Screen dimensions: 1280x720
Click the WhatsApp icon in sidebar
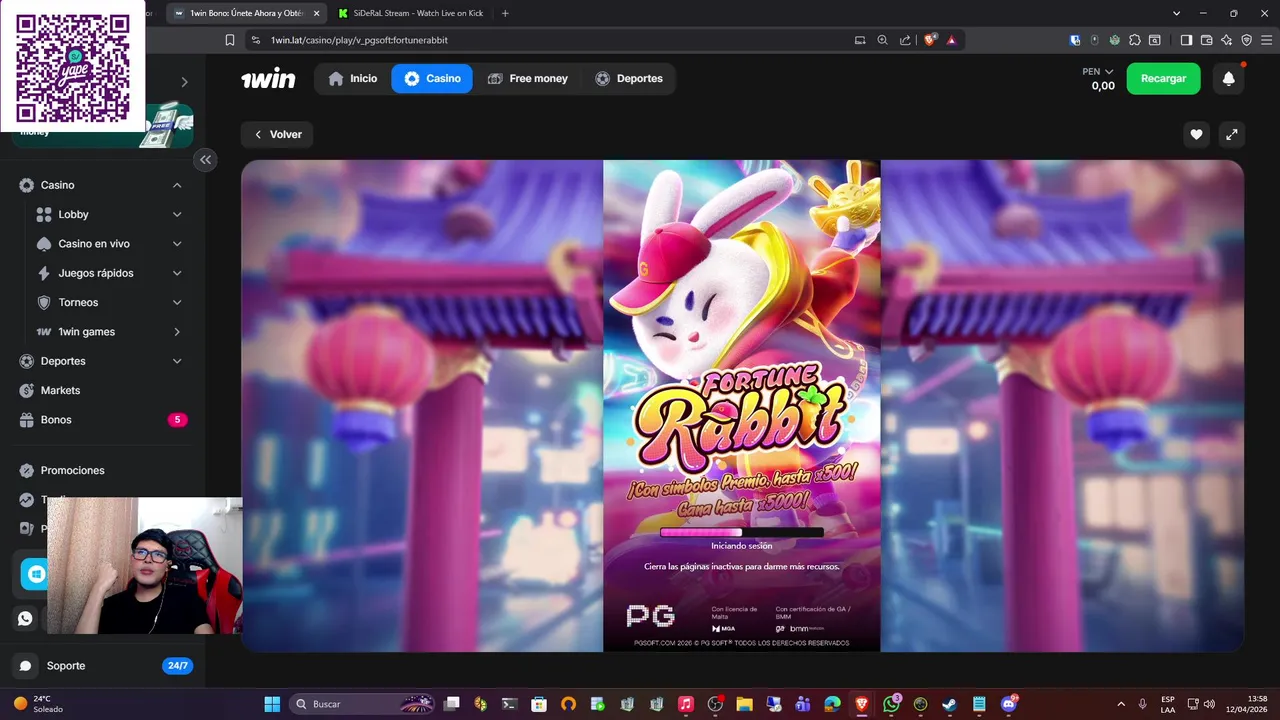[26, 618]
